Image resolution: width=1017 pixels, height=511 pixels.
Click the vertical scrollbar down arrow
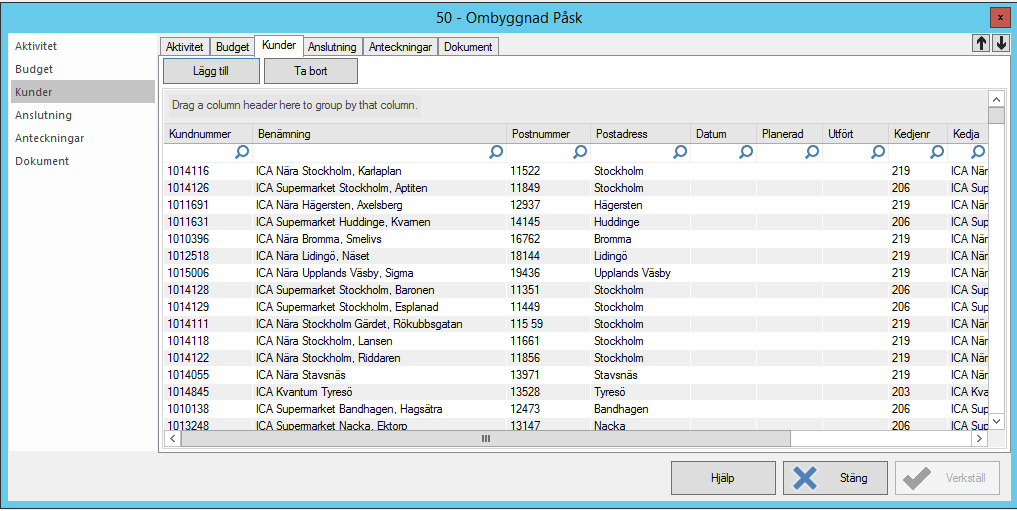point(996,422)
